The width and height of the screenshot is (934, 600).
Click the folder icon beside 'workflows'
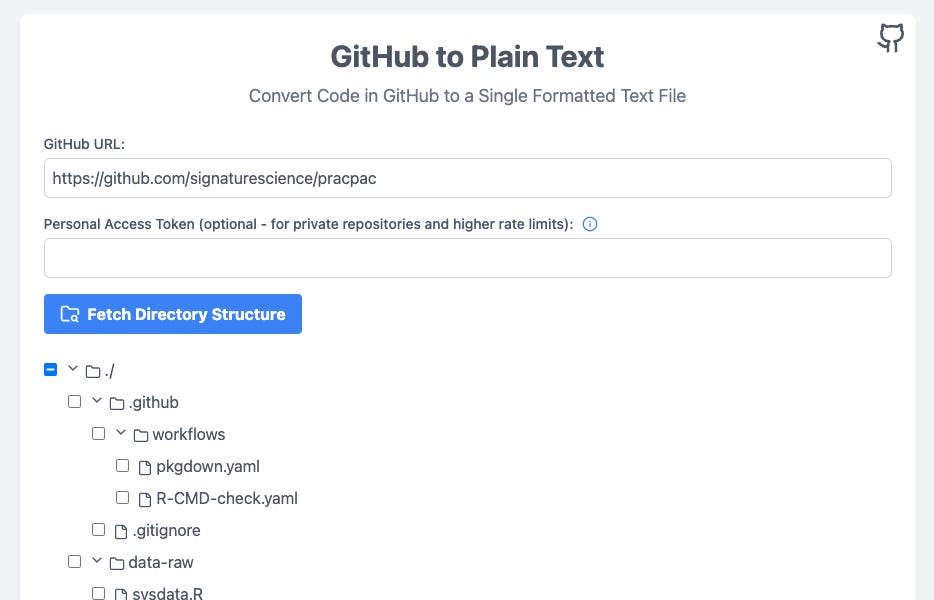click(x=141, y=434)
